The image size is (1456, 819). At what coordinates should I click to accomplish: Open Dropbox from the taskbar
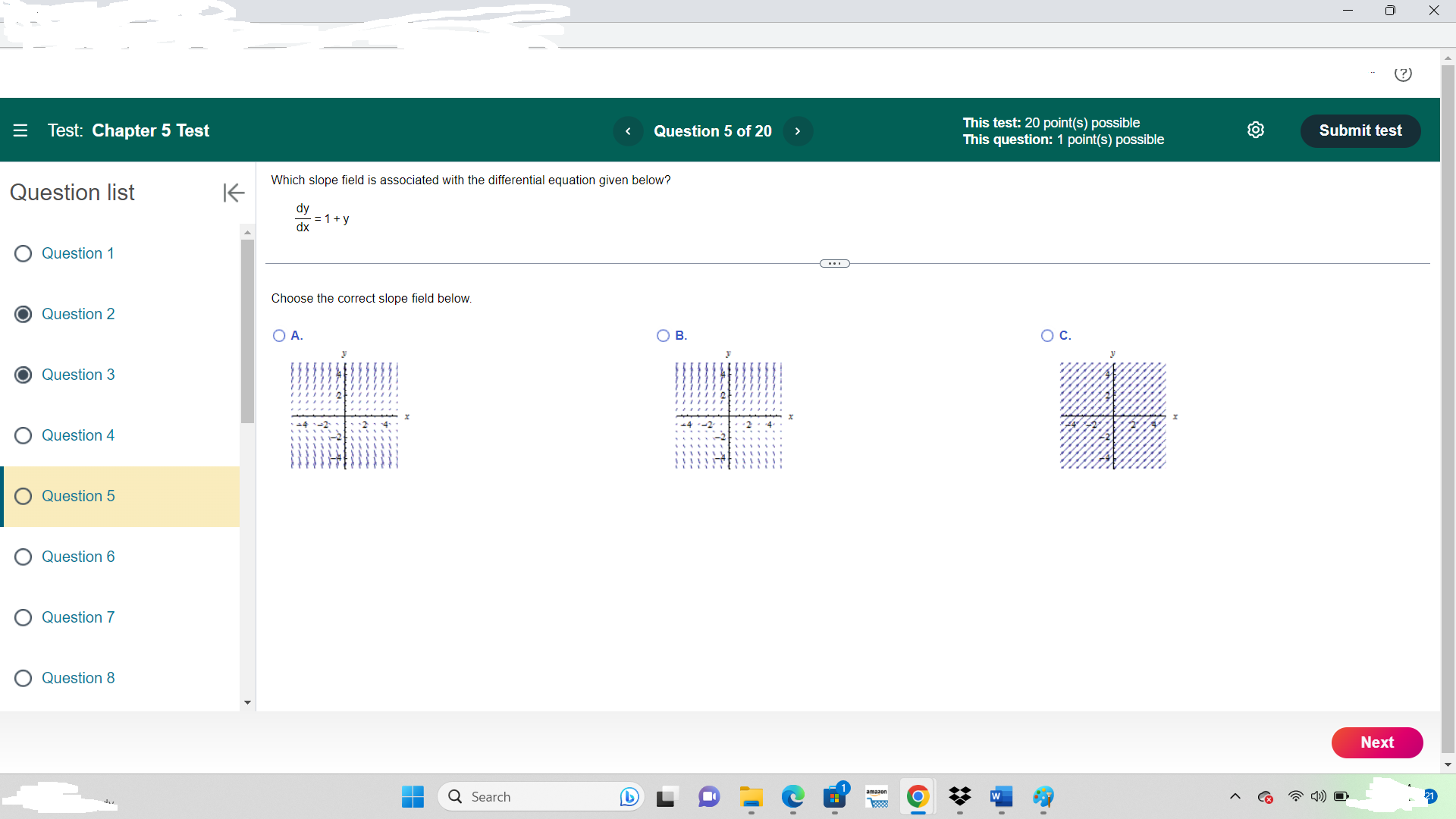960,797
